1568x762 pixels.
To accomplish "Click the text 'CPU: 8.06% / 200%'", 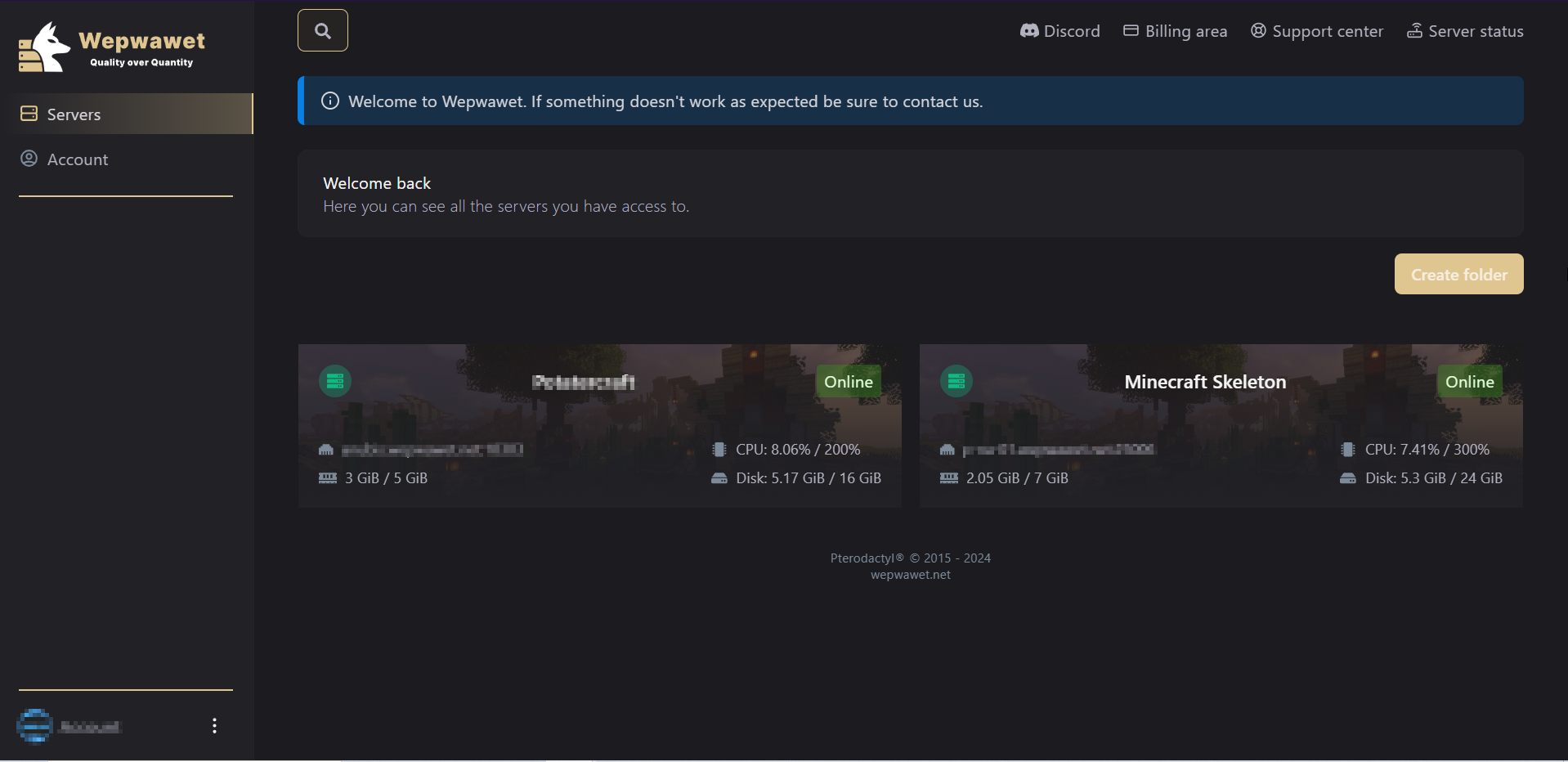I will pyautogui.click(x=798, y=450).
